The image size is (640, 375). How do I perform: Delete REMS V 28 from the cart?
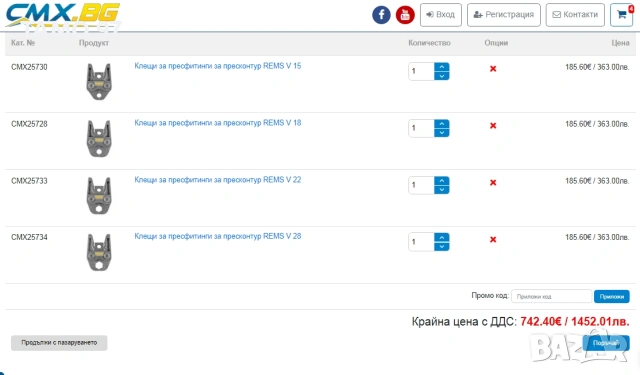(493, 240)
